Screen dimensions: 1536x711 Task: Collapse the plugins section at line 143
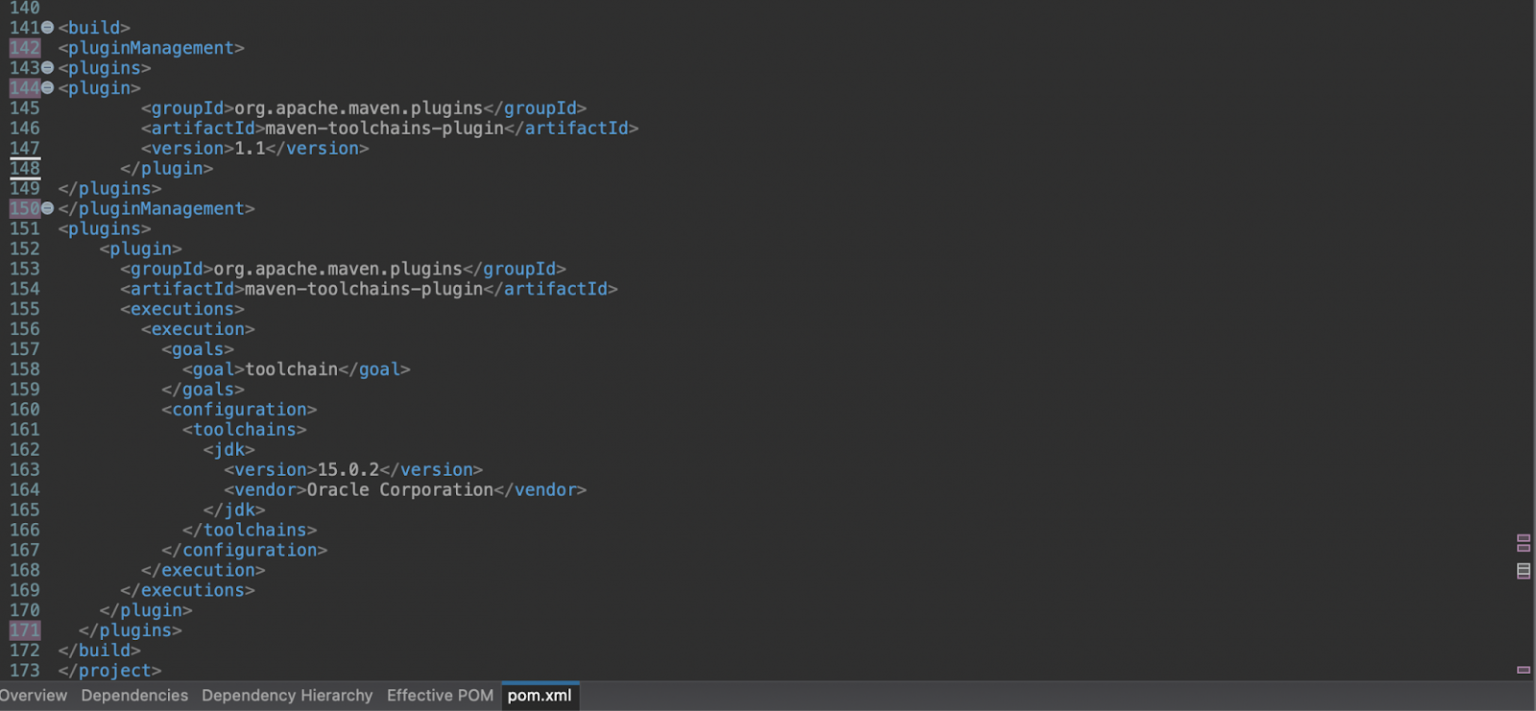tap(46, 68)
